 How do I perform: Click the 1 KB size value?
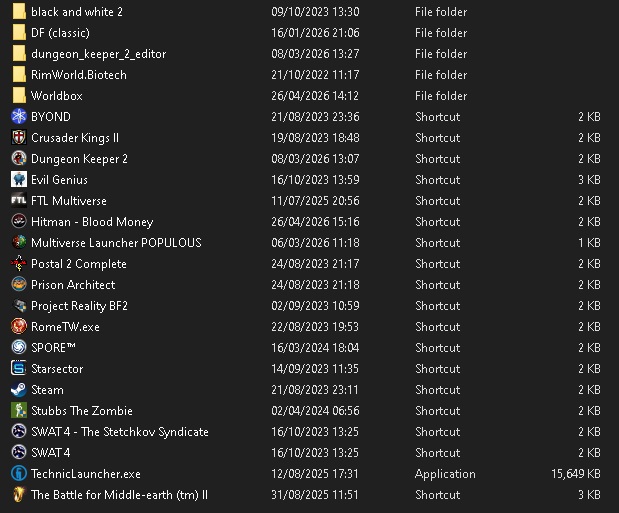(589, 242)
